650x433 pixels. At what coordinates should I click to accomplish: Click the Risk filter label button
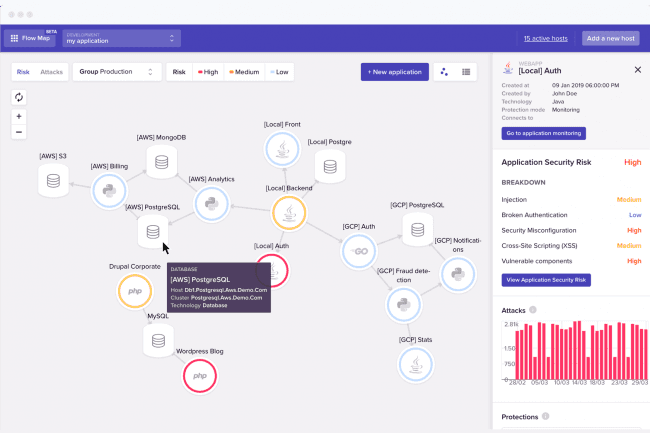(179, 72)
